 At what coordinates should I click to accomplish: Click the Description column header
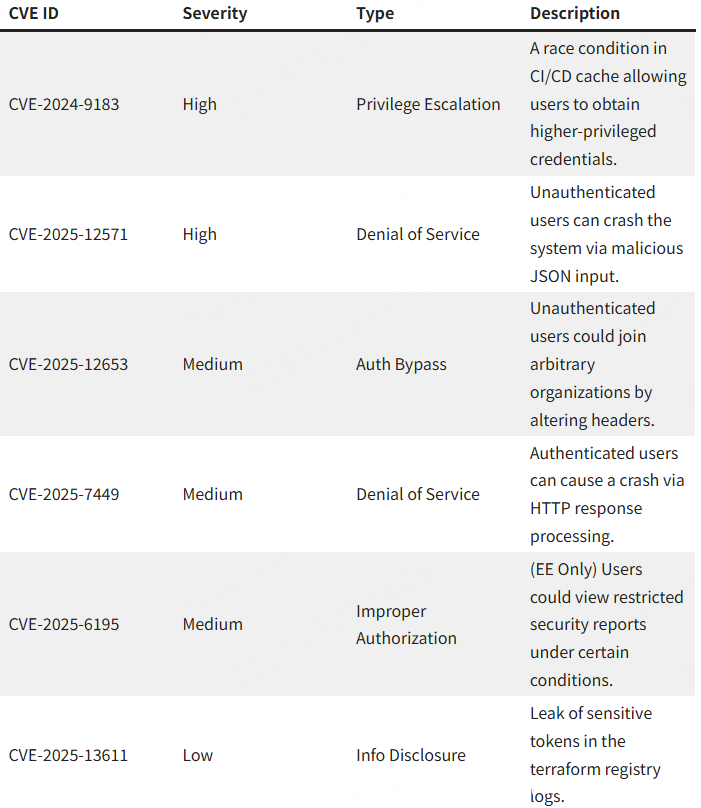574,13
